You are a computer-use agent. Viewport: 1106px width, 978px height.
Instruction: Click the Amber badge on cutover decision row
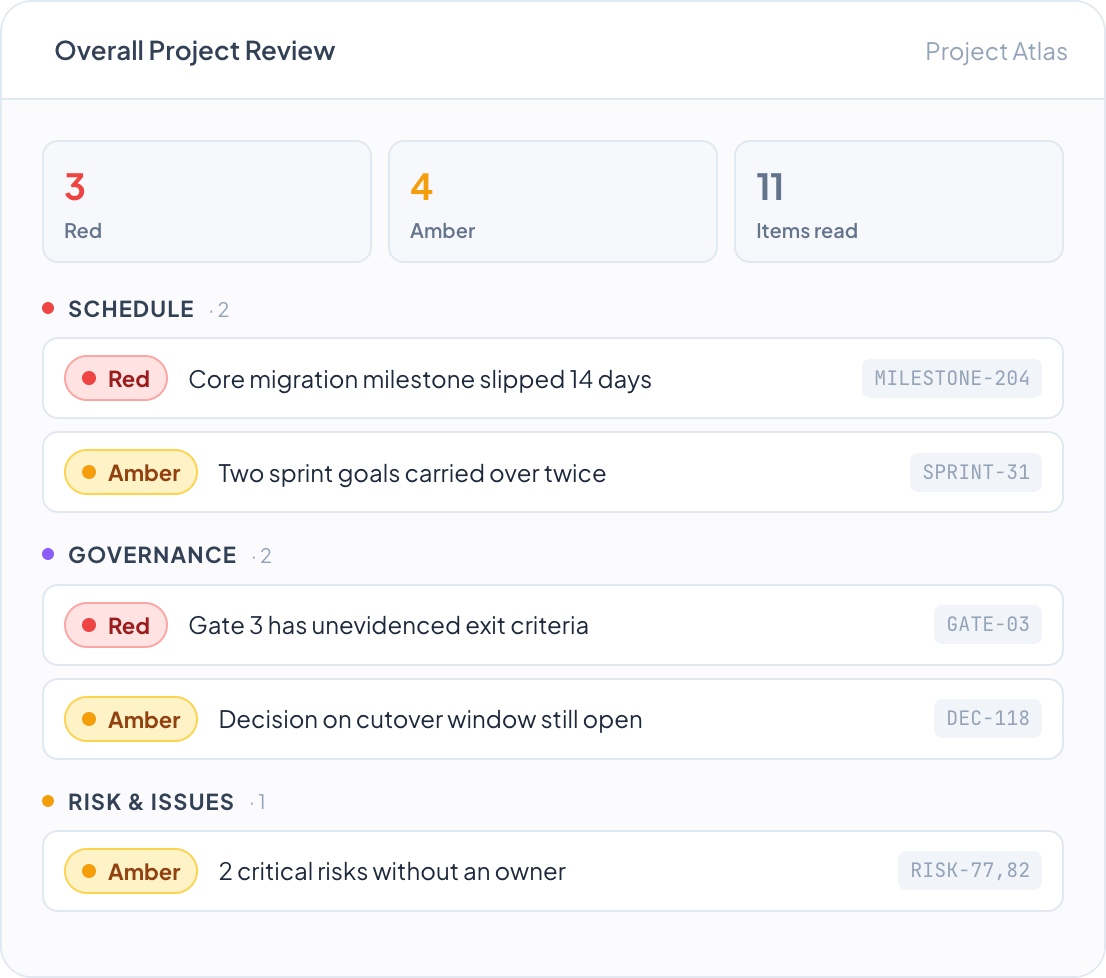[130, 719]
